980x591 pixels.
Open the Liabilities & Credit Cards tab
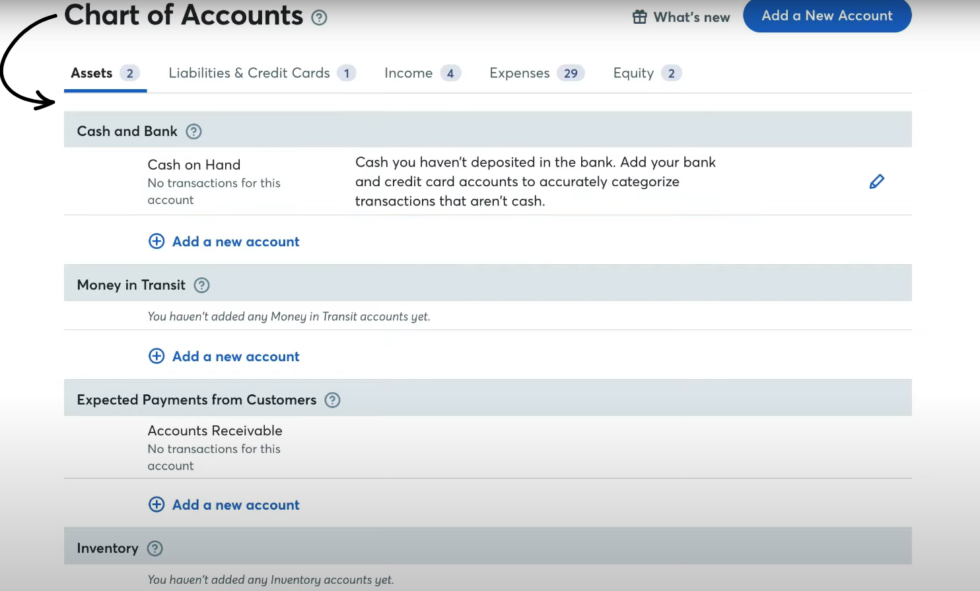(250, 72)
